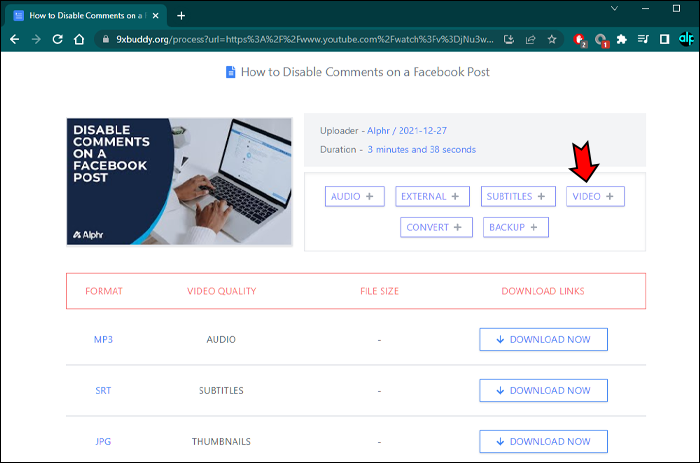Click the SUBTITLES quality cell in SRT row
700x463 pixels.
pyautogui.click(x=221, y=391)
